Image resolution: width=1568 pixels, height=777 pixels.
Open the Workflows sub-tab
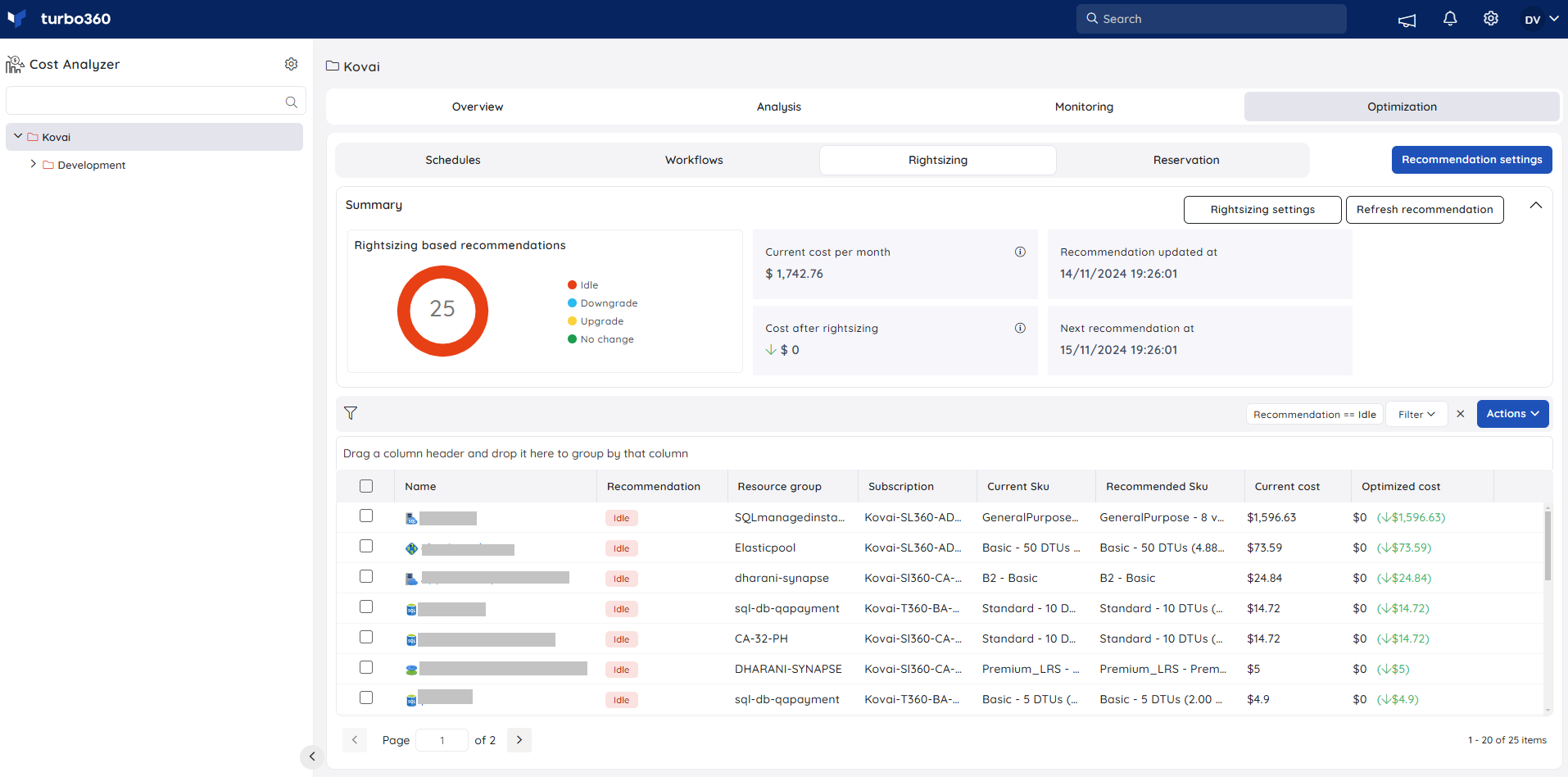[694, 160]
